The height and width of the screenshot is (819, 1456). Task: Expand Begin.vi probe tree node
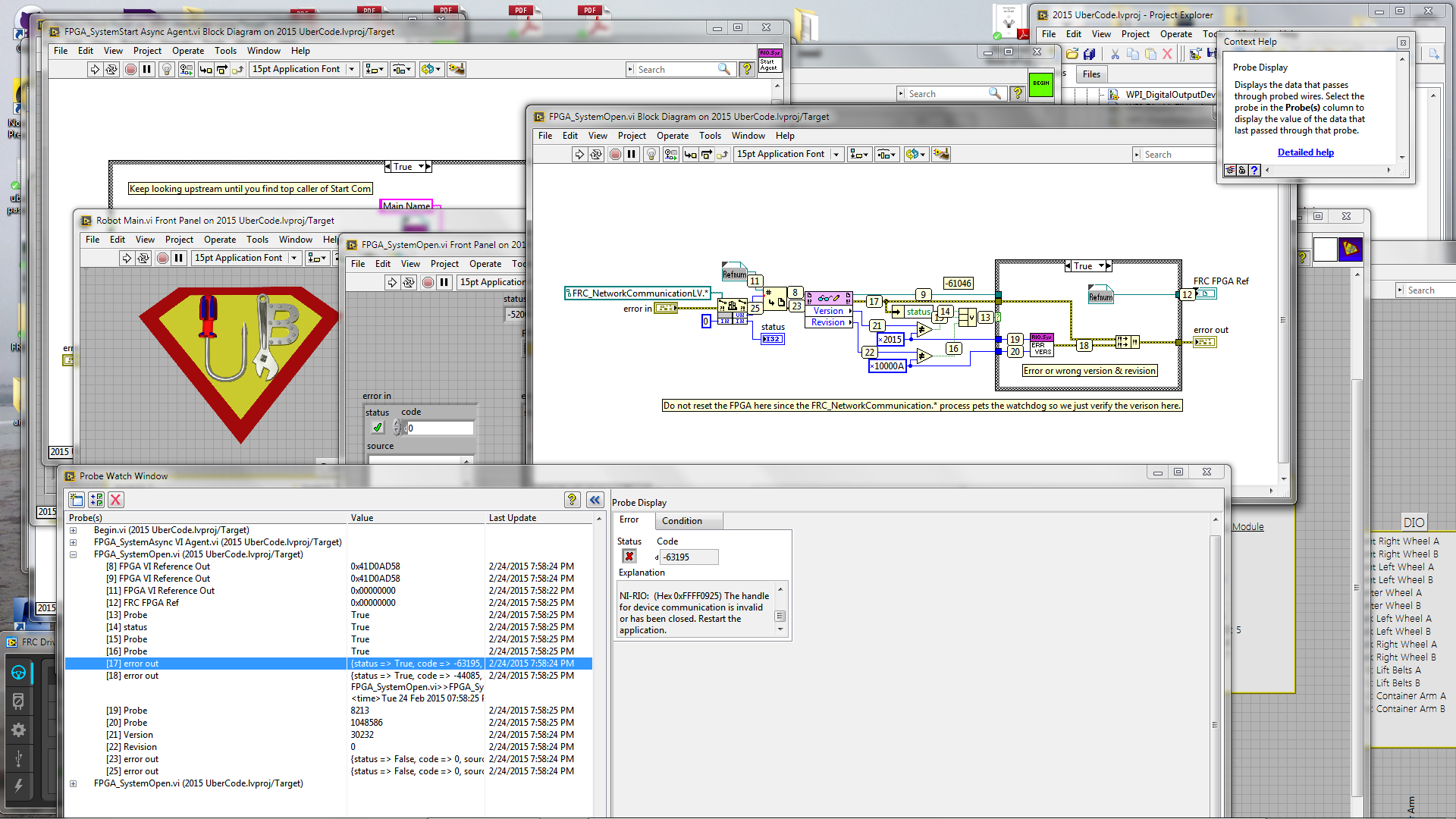74,531
